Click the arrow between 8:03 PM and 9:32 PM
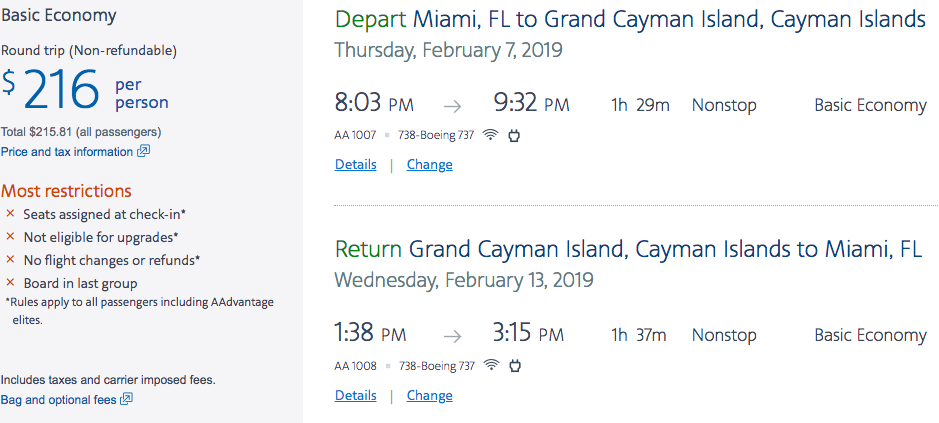The width and height of the screenshot is (939, 423). point(453,105)
